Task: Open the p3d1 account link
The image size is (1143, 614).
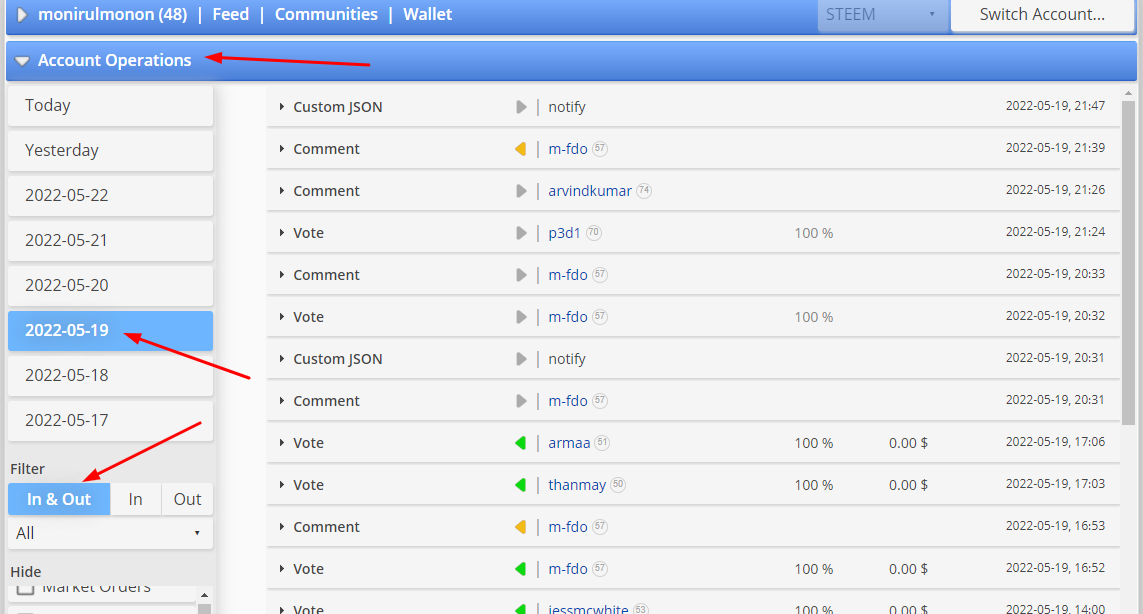Action: (564, 233)
